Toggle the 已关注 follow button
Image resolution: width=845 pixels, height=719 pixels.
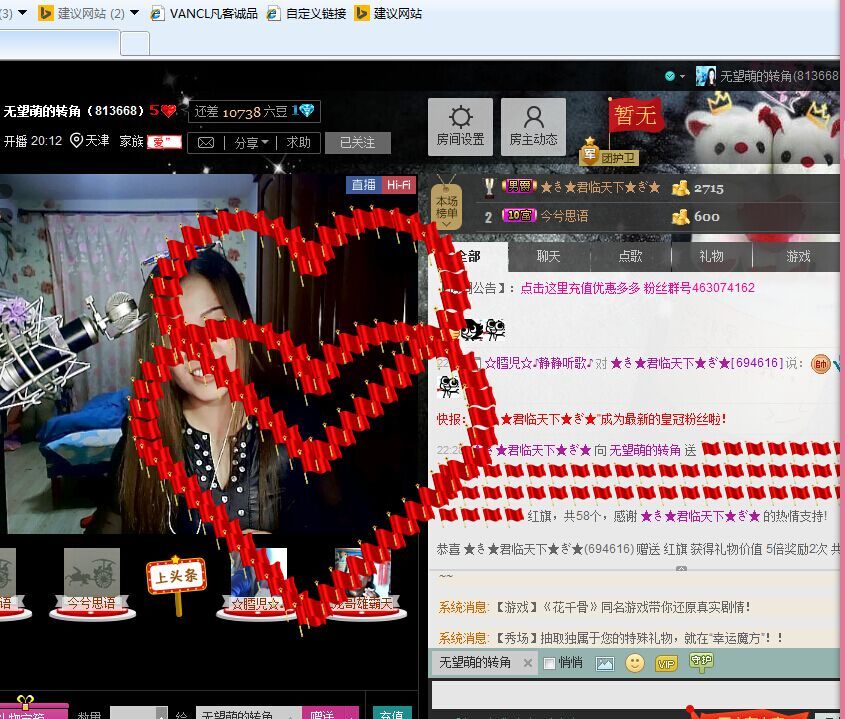358,143
